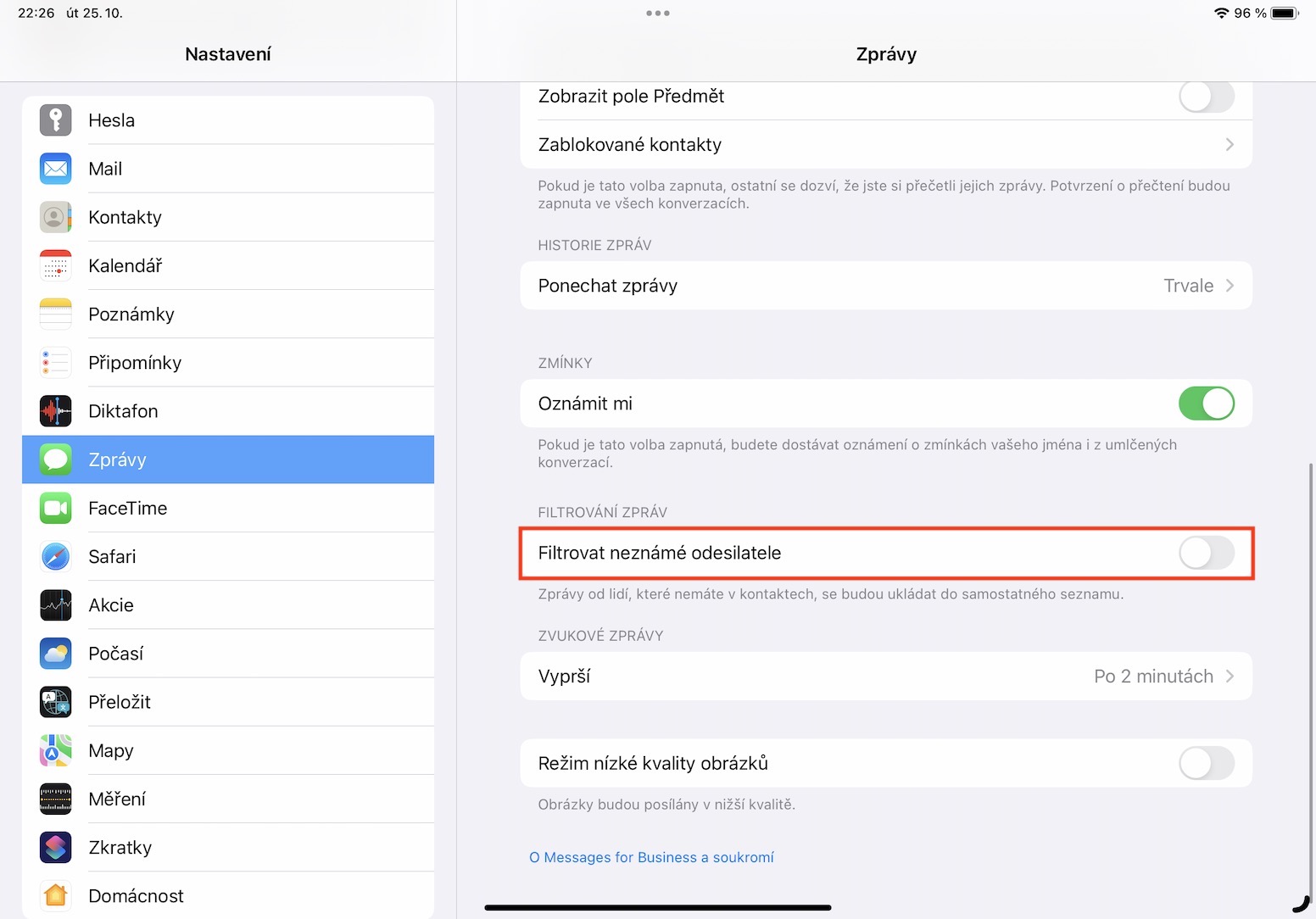Tap the three-dot multitasking control at top
Viewport: 1316px width, 919px height.
click(658, 14)
